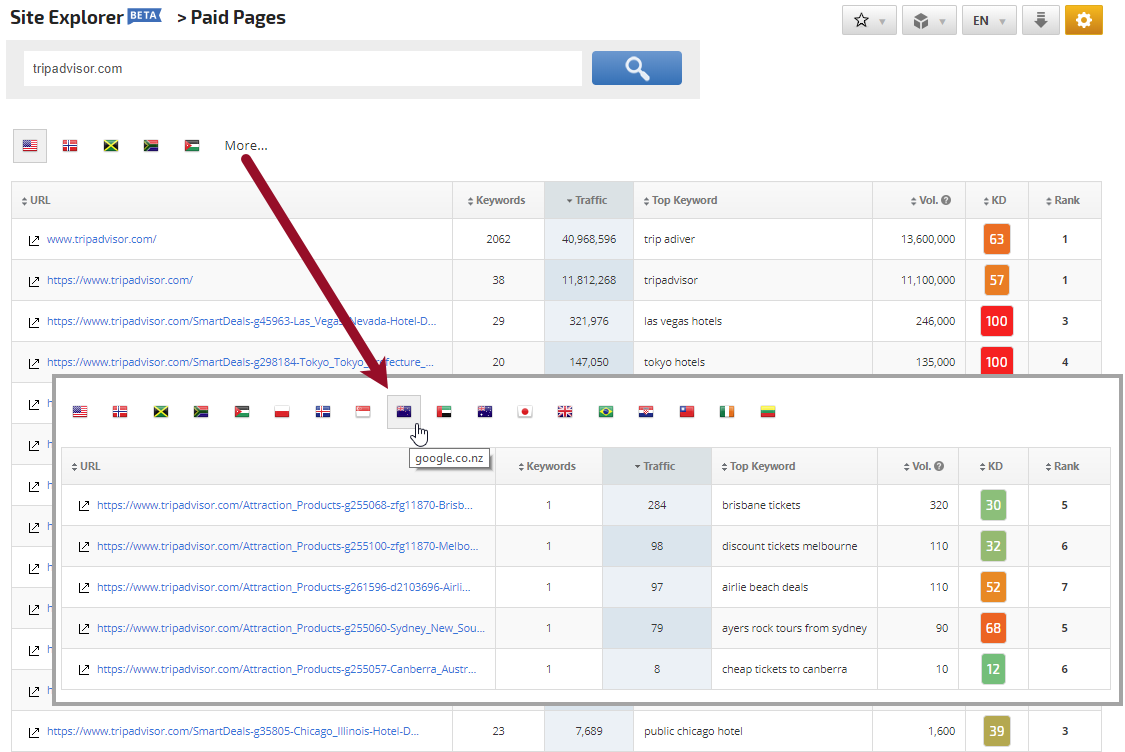Click More... to show additional country flags

(246, 146)
